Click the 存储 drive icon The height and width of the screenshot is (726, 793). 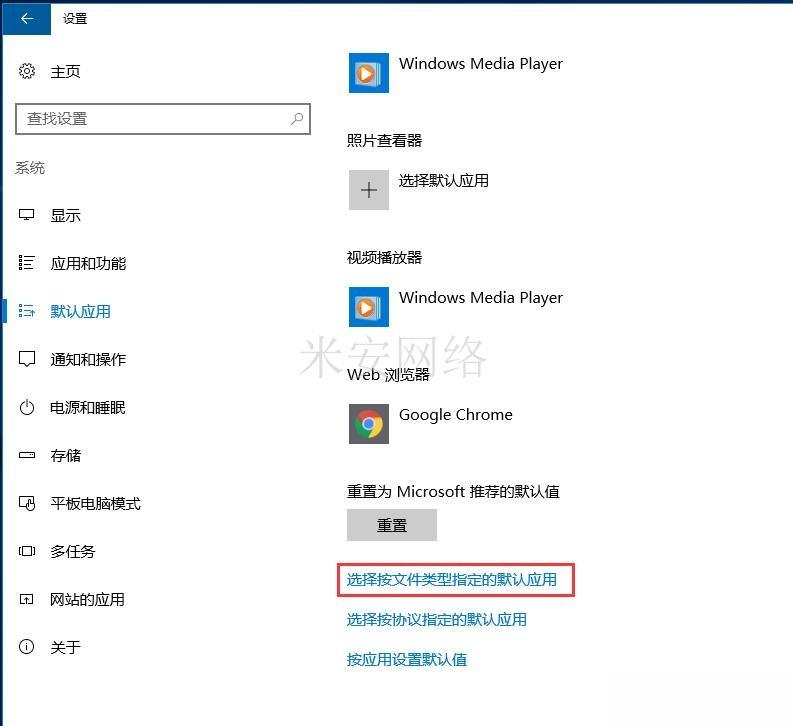pyautogui.click(x=26, y=455)
